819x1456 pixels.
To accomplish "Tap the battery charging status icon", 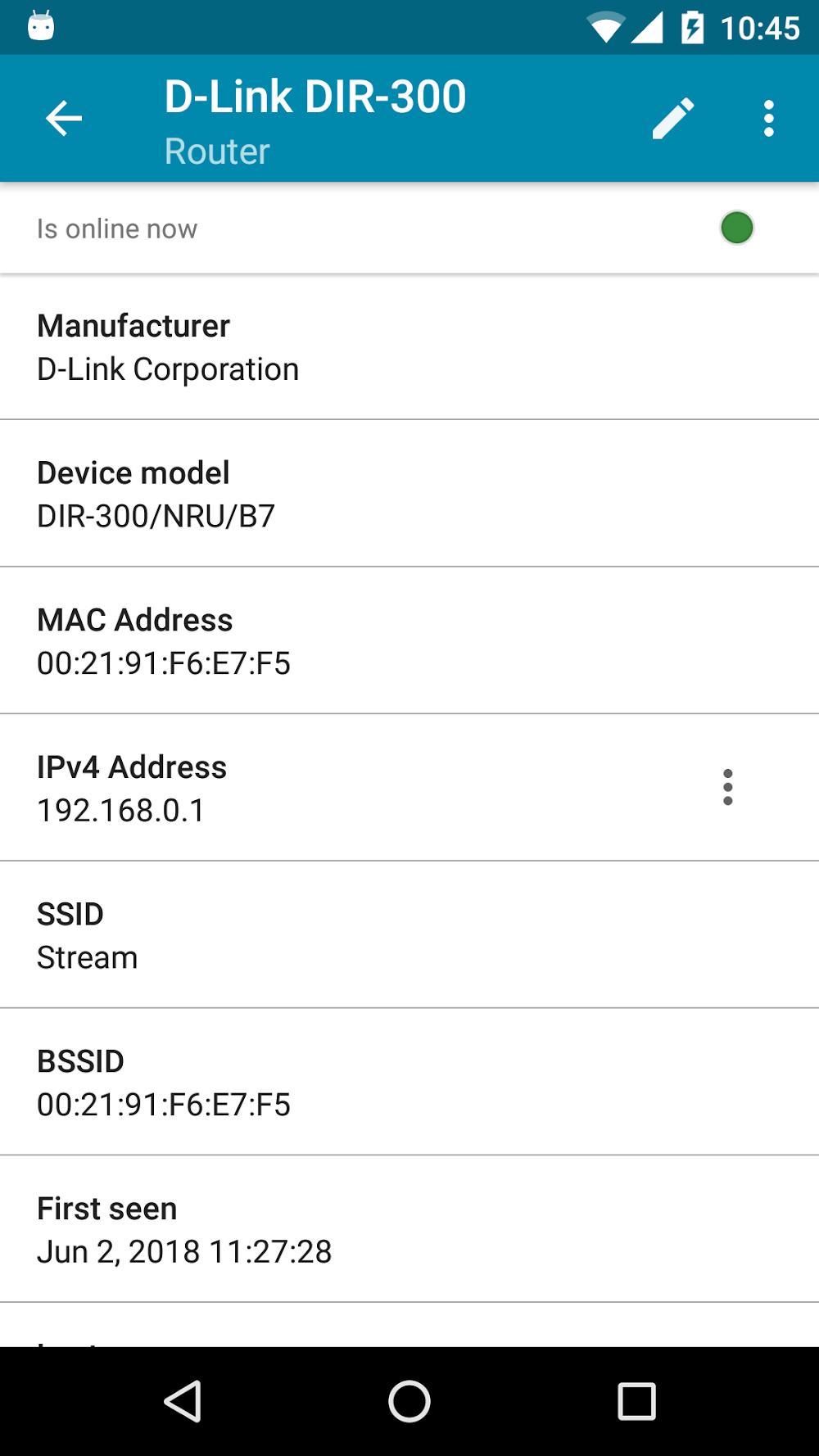I will pyautogui.click(x=692, y=28).
